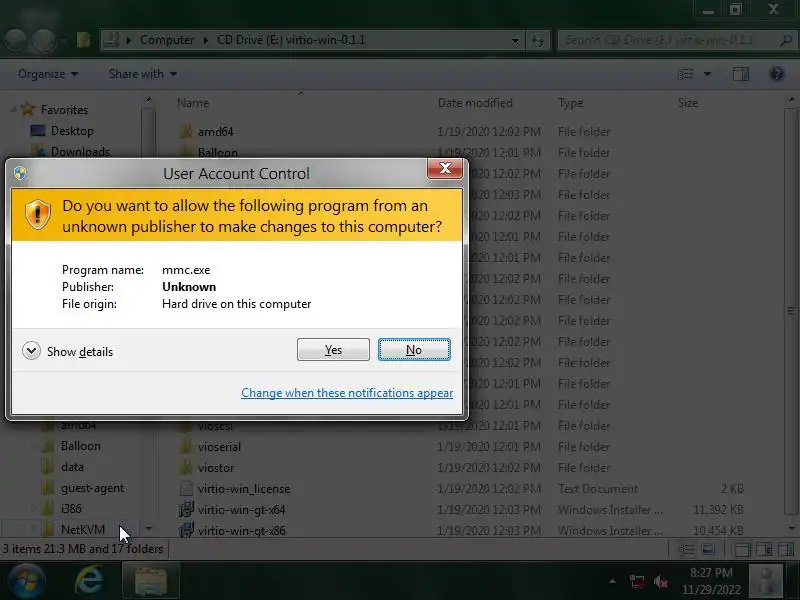Click the Explorer back navigation button
800x600 pixels.
click(15, 40)
